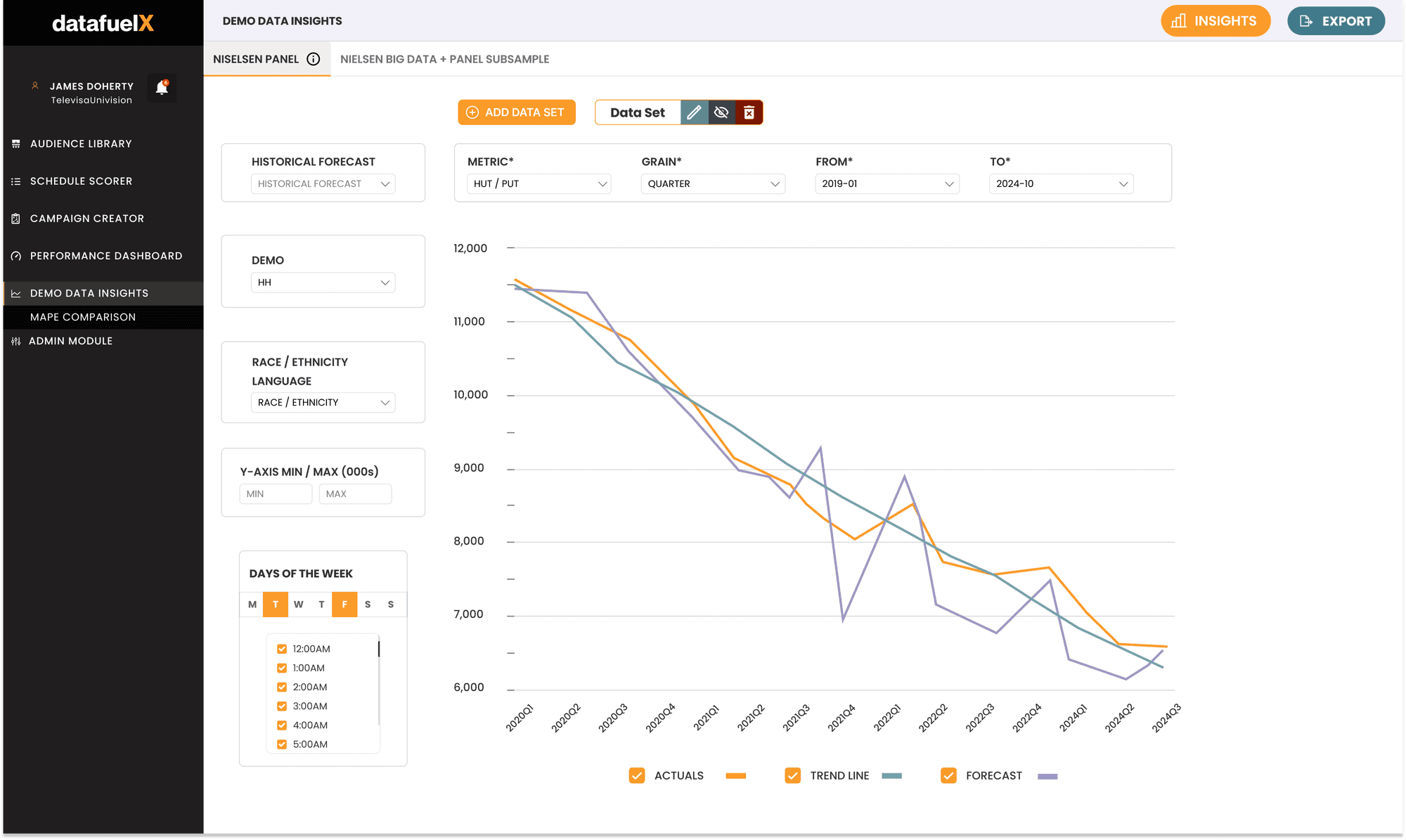The image size is (1406, 840).
Task: Click the user profile icon beside James Doherty
Action: tap(35, 86)
